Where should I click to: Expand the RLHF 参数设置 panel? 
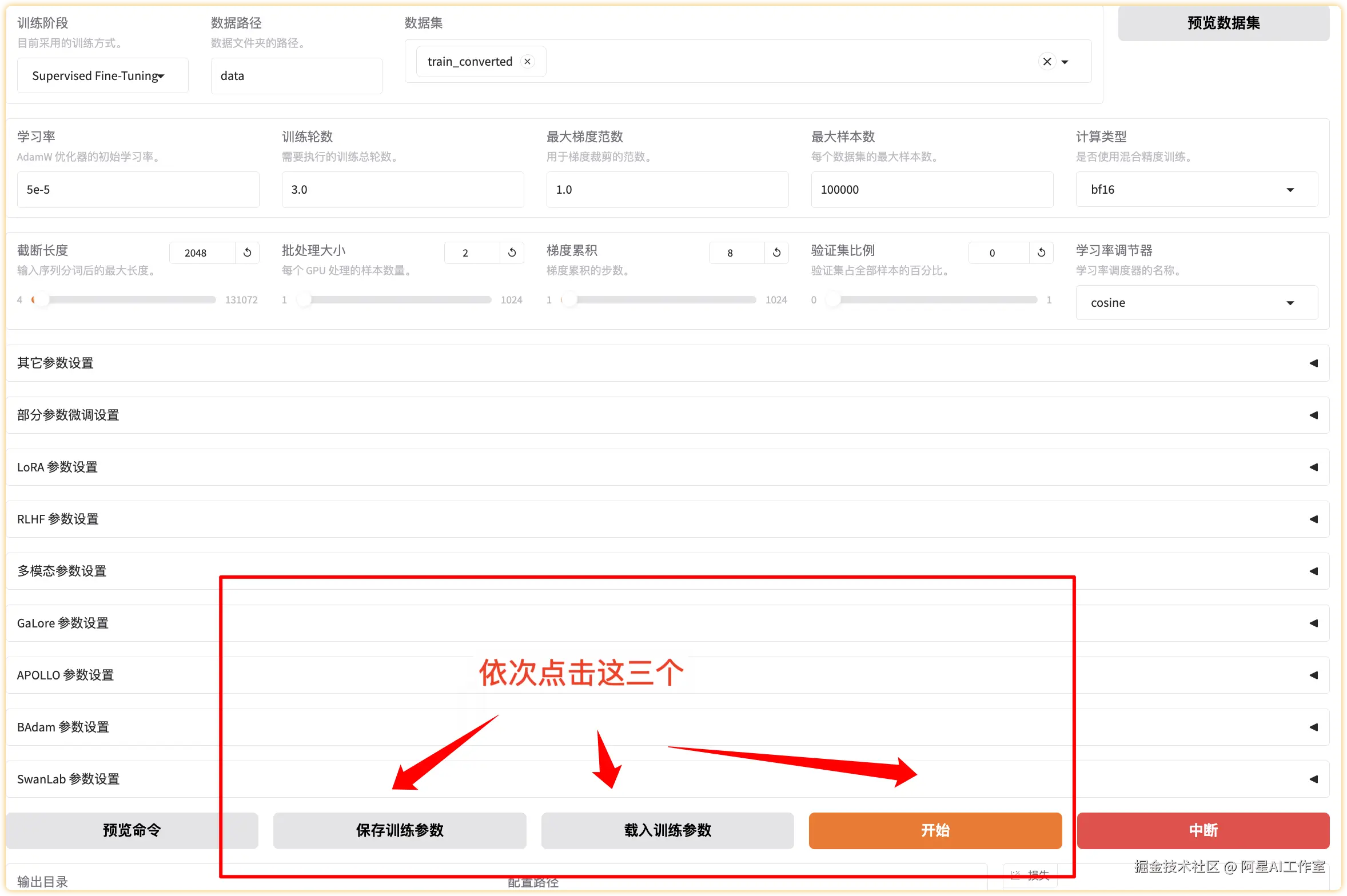point(1313,519)
